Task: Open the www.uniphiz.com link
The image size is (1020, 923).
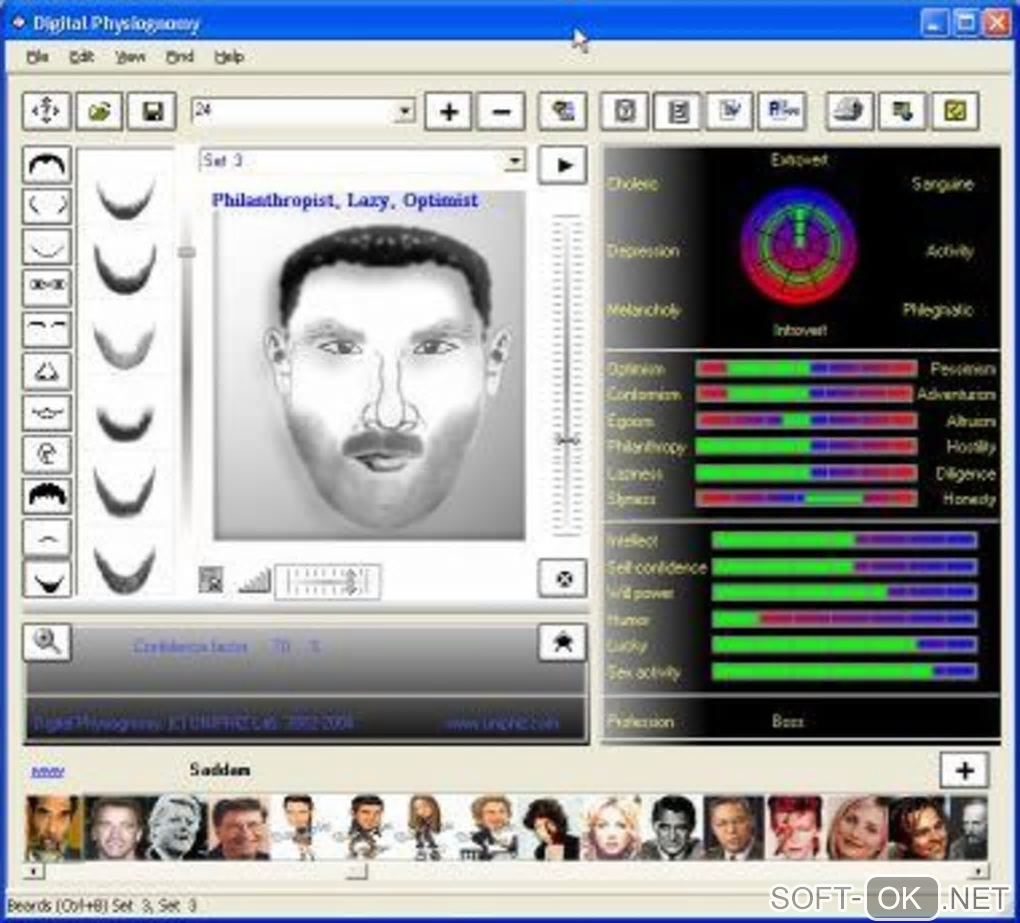Action: point(502,723)
